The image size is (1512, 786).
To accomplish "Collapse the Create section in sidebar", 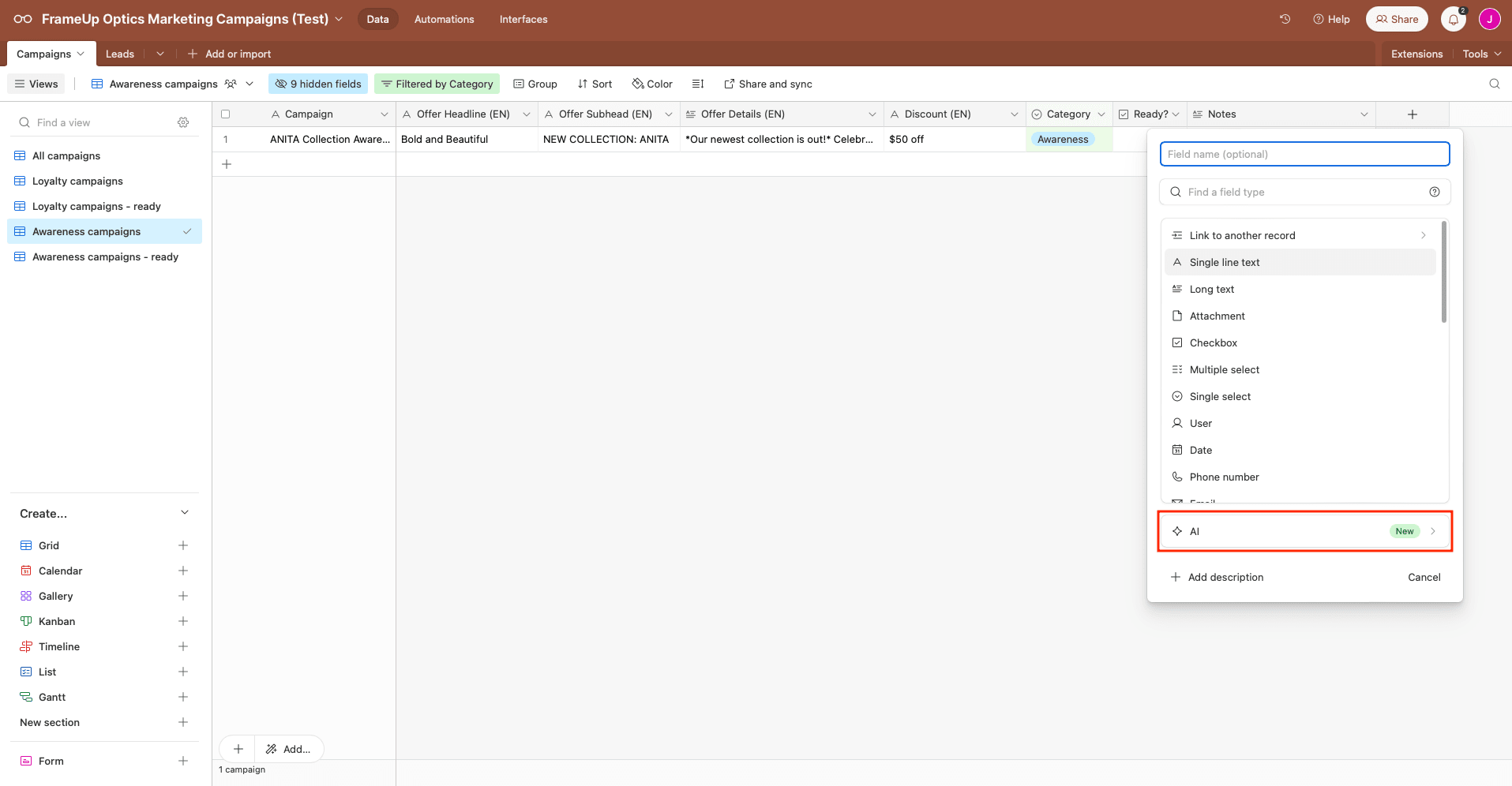I will 184,512.
